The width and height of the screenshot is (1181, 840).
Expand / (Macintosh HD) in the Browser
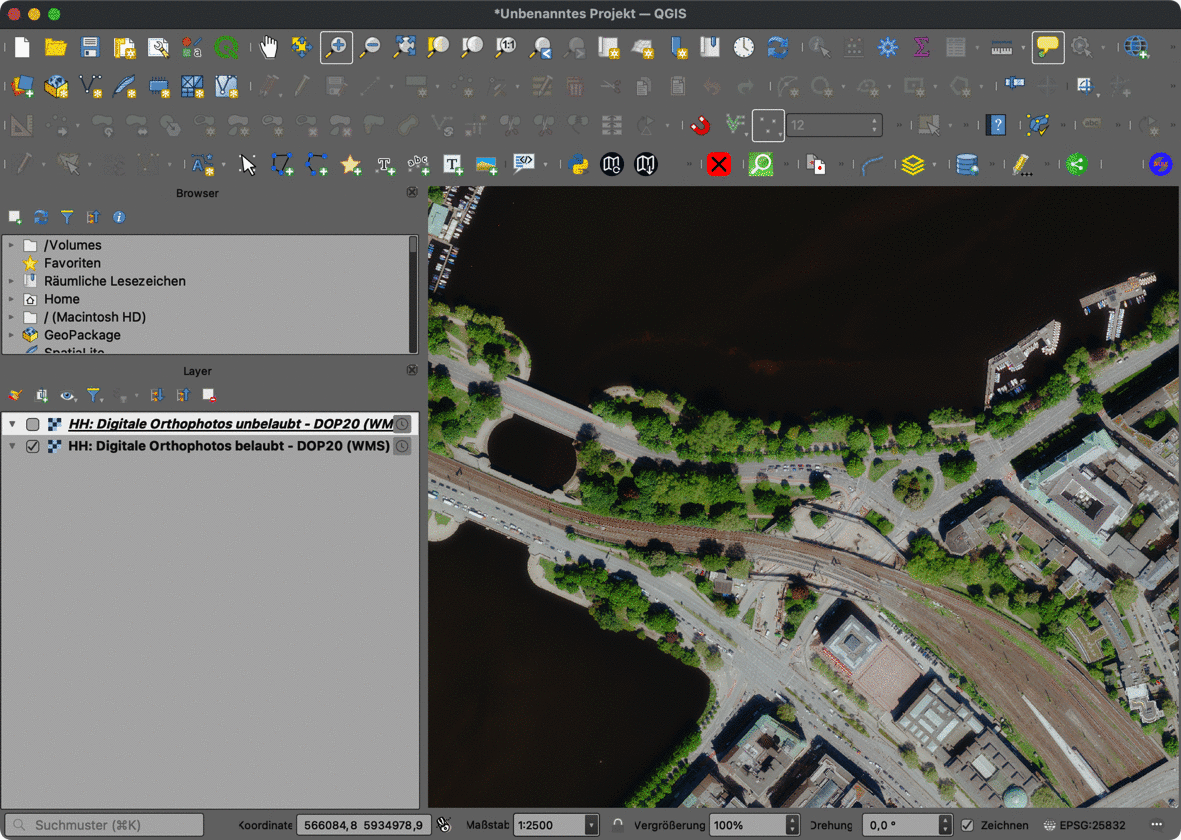(x=11, y=317)
